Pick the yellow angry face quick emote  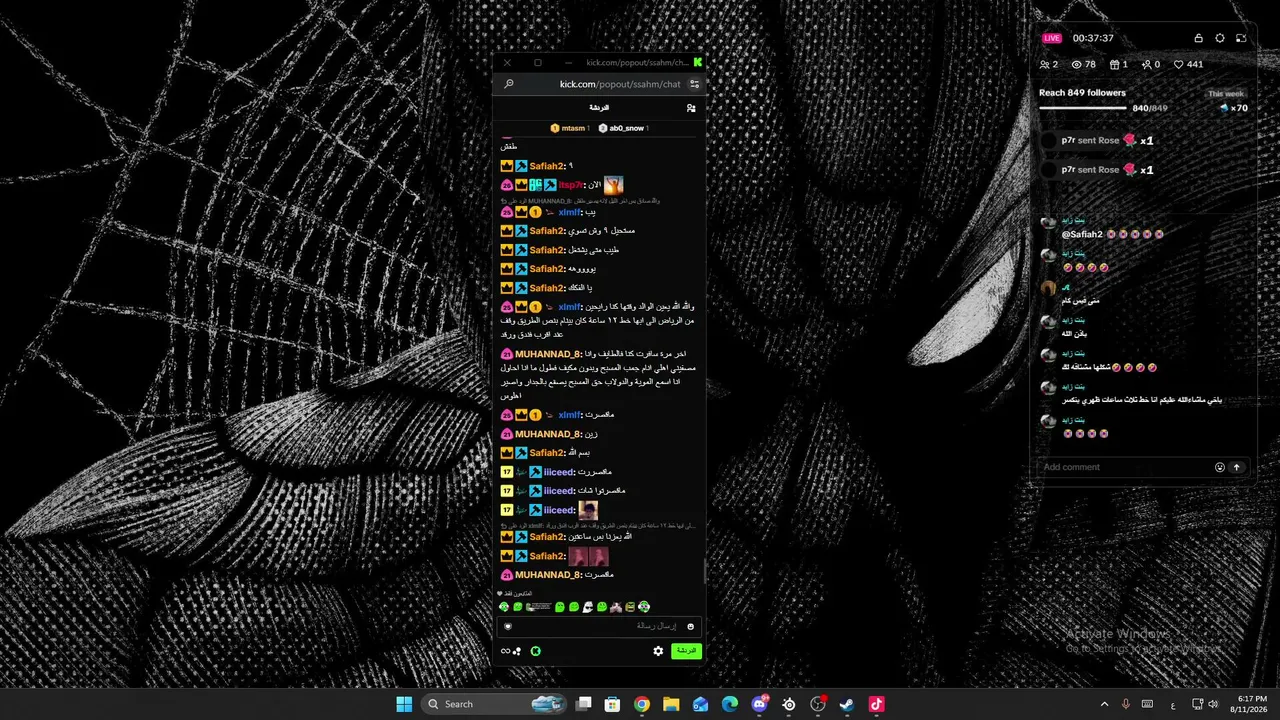tap(630, 607)
